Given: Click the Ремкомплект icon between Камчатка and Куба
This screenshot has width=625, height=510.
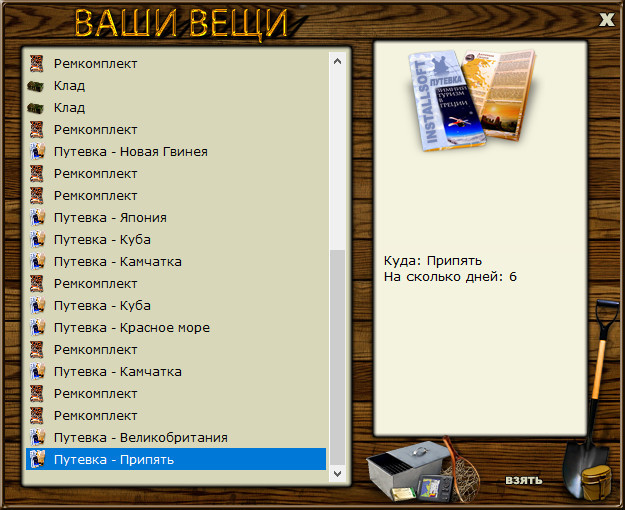Looking at the screenshot, I should click(x=37, y=284).
